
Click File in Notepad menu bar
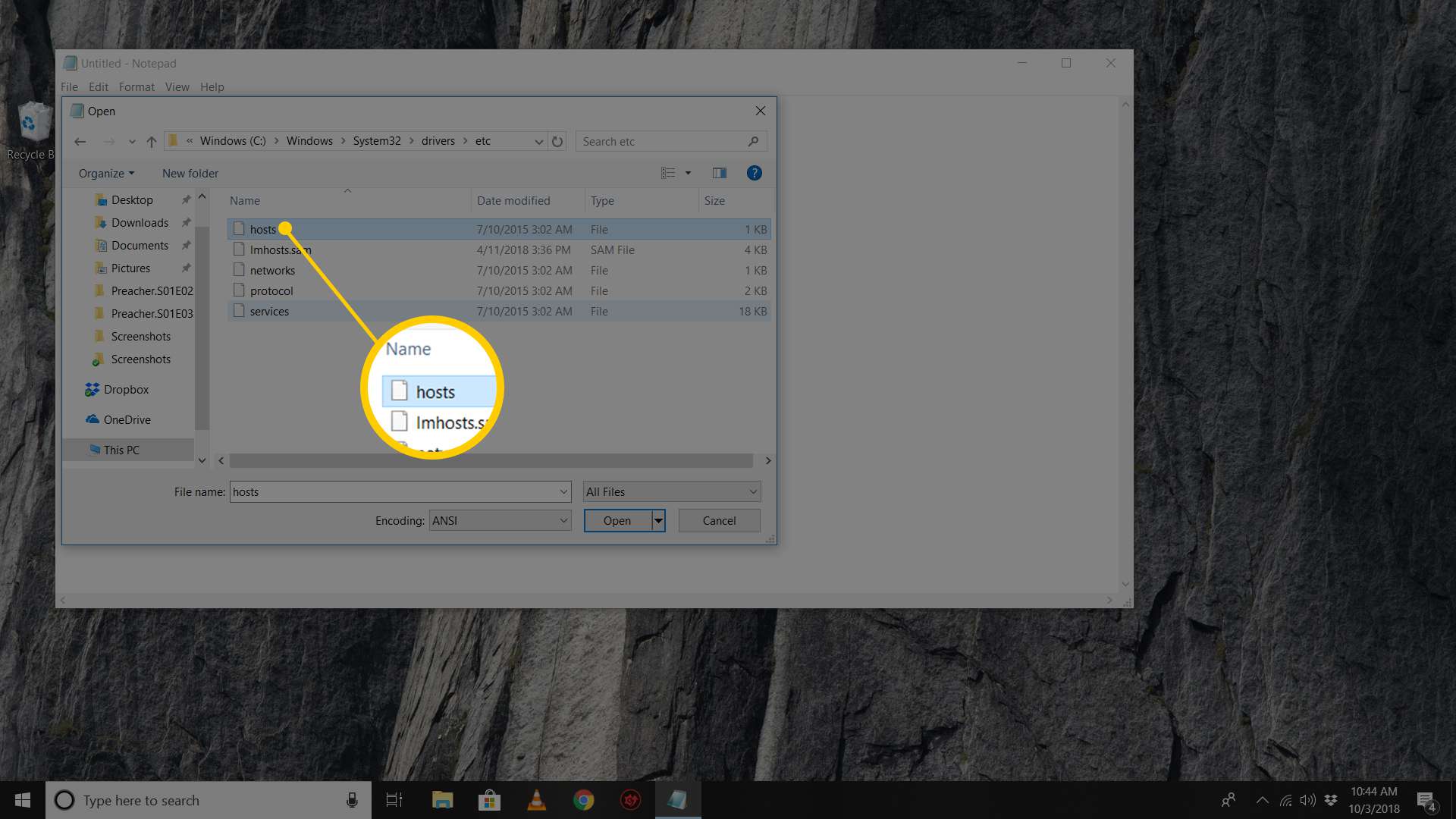(x=69, y=86)
